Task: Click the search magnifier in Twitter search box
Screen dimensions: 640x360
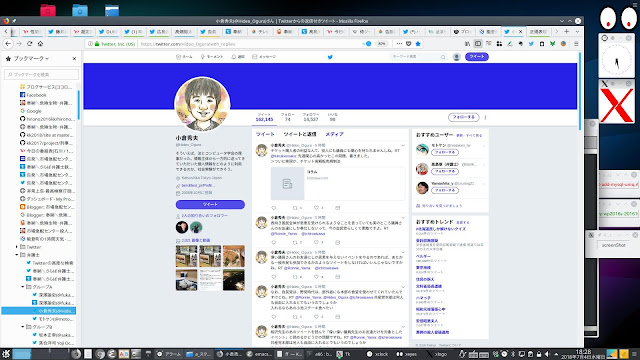Action: [443, 57]
